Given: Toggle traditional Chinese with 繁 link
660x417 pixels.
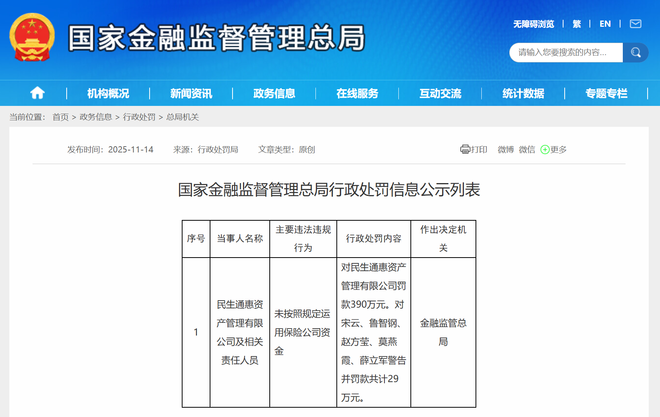Looking at the screenshot, I should pyautogui.click(x=576, y=23).
